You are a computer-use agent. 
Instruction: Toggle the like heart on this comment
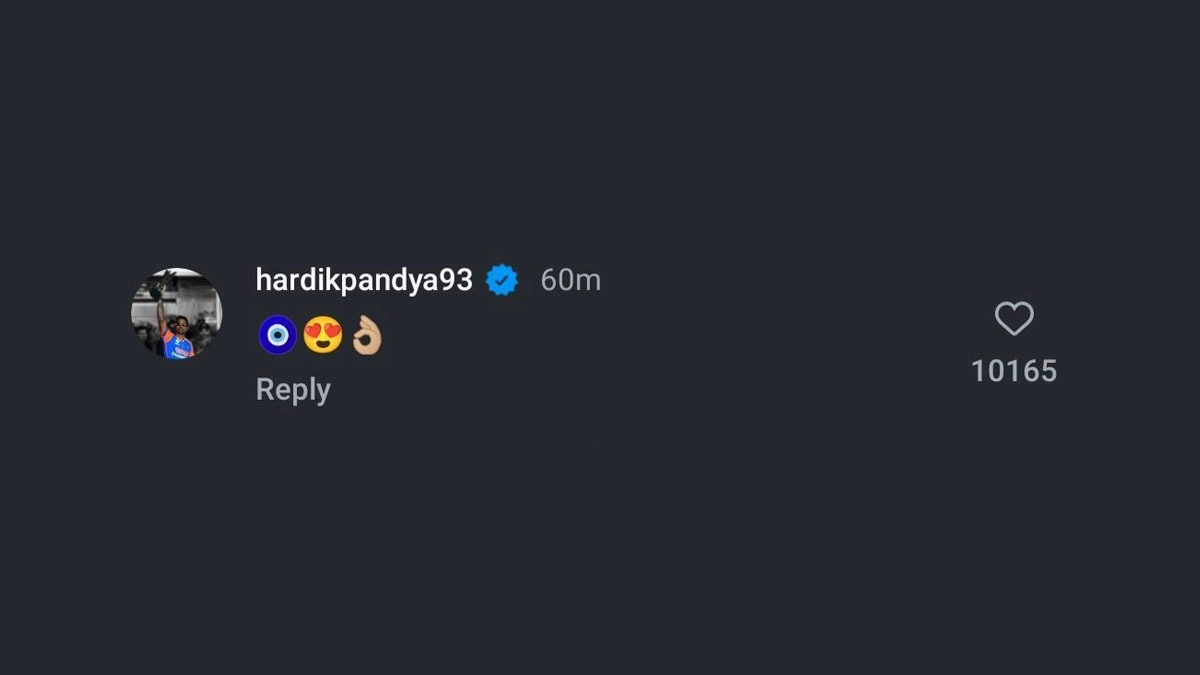(x=1014, y=319)
